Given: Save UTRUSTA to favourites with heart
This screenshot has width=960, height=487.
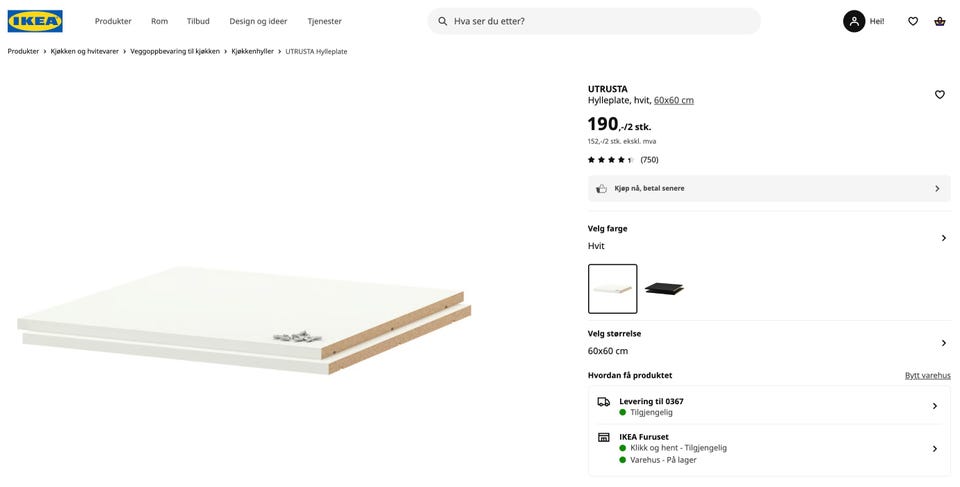Looking at the screenshot, I should pyautogui.click(x=940, y=94).
